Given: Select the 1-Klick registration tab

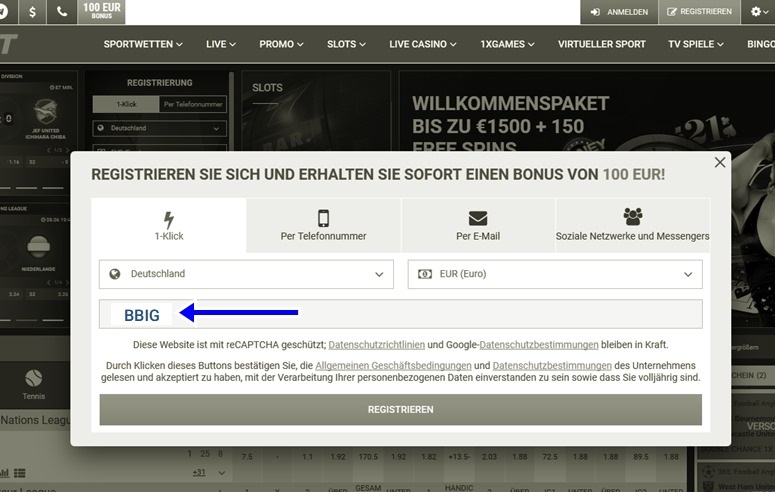Looking at the screenshot, I should coord(169,225).
